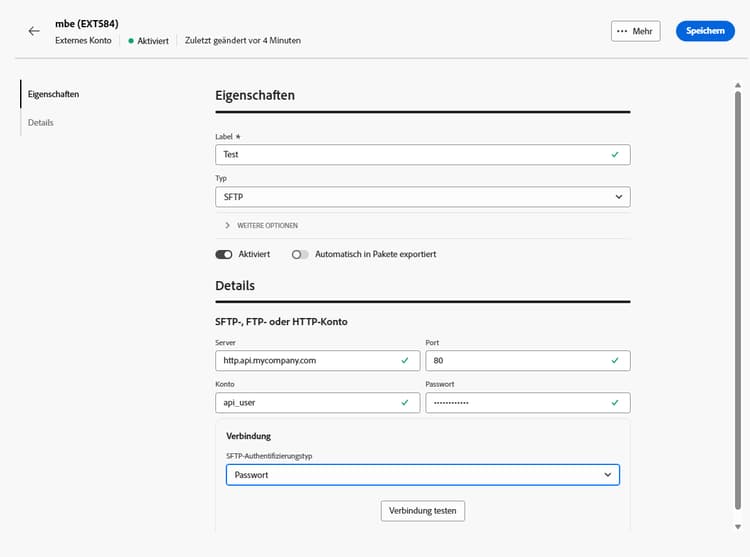Click Verbindung testen button
The image size is (750, 557).
[x=422, y=510]
